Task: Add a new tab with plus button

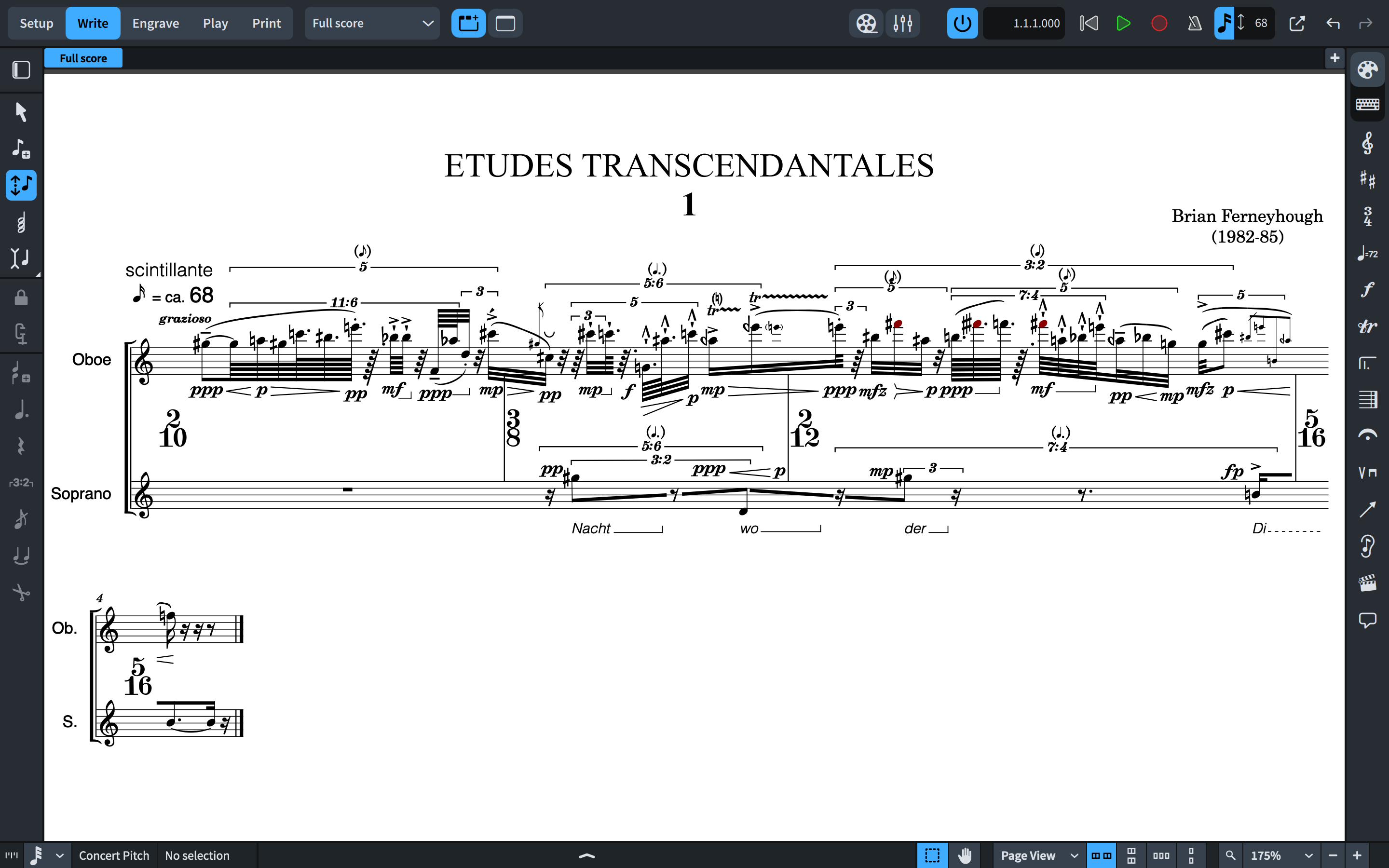Action: click(x=1335, y=58)
